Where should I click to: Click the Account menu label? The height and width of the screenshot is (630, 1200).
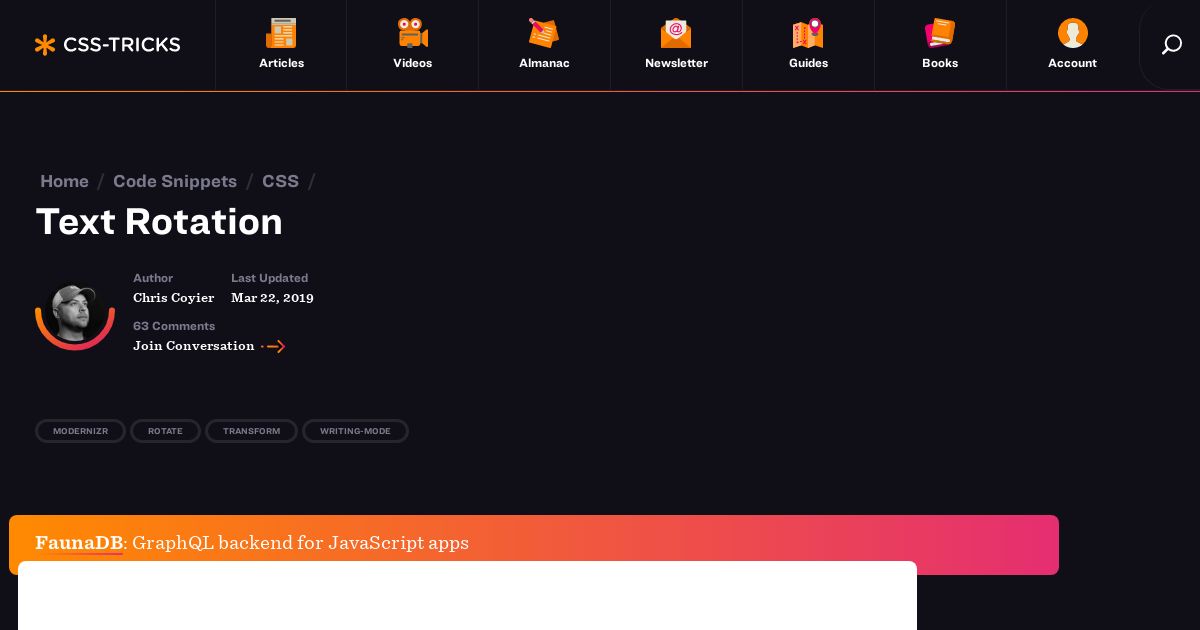(1072, 63)
